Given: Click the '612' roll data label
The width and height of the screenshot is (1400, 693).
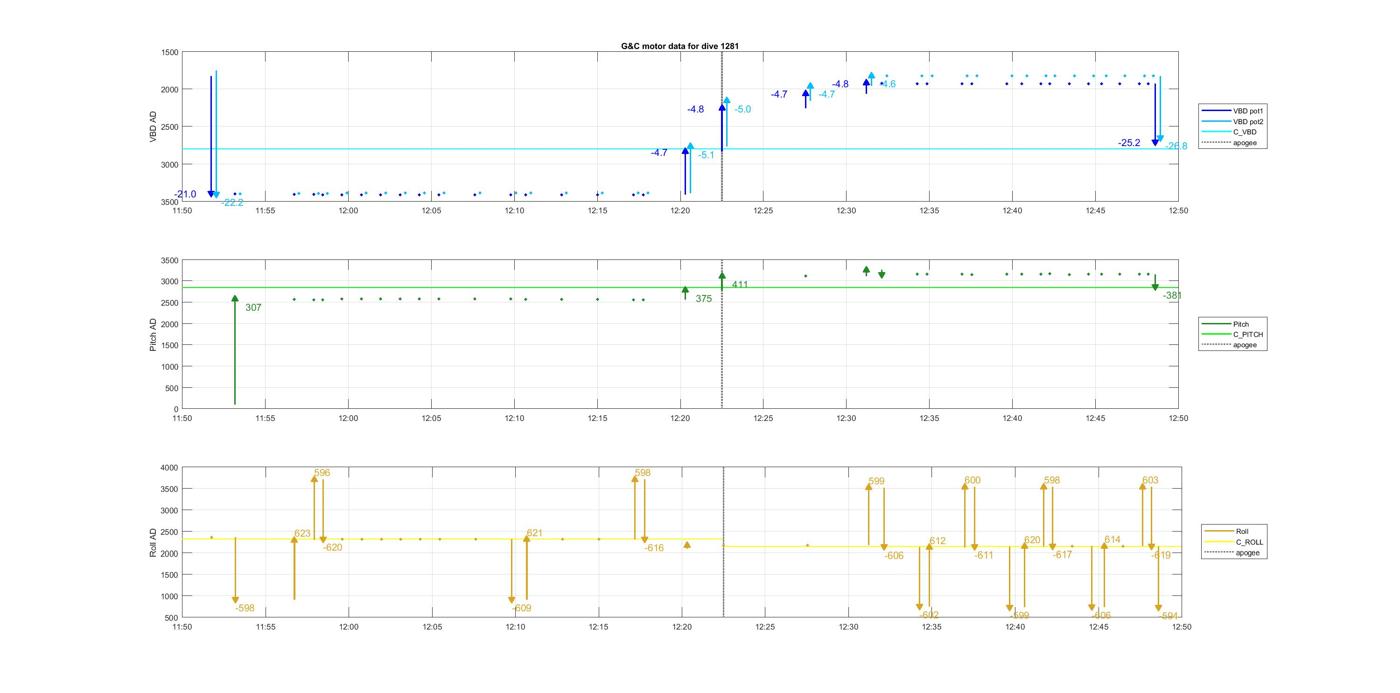Looking at the screenshot, I should 937,541.
